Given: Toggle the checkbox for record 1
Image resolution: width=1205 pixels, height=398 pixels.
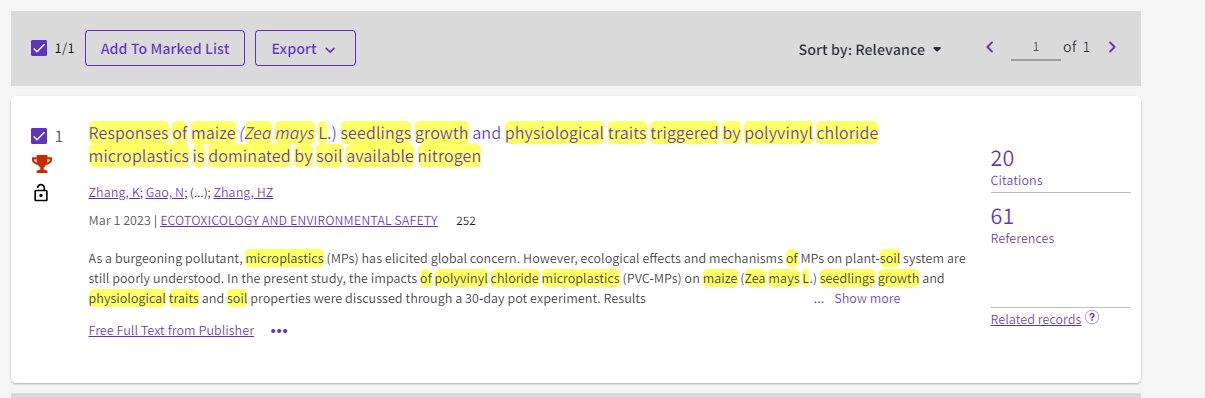Looking at the screenshot, I should (x=39, y=136).
